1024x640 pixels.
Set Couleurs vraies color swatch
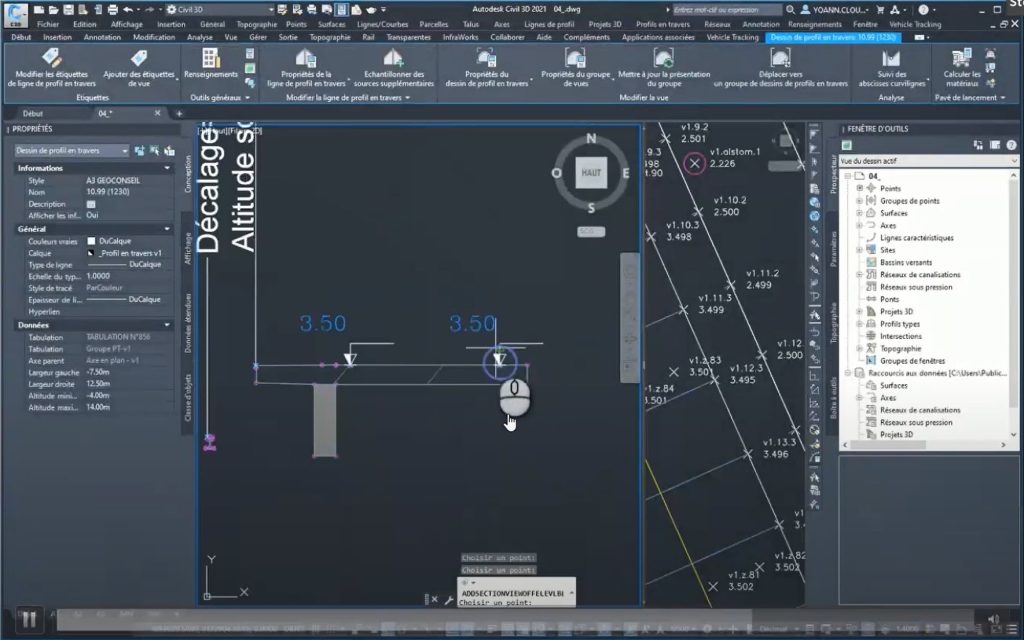pos(92,240)
